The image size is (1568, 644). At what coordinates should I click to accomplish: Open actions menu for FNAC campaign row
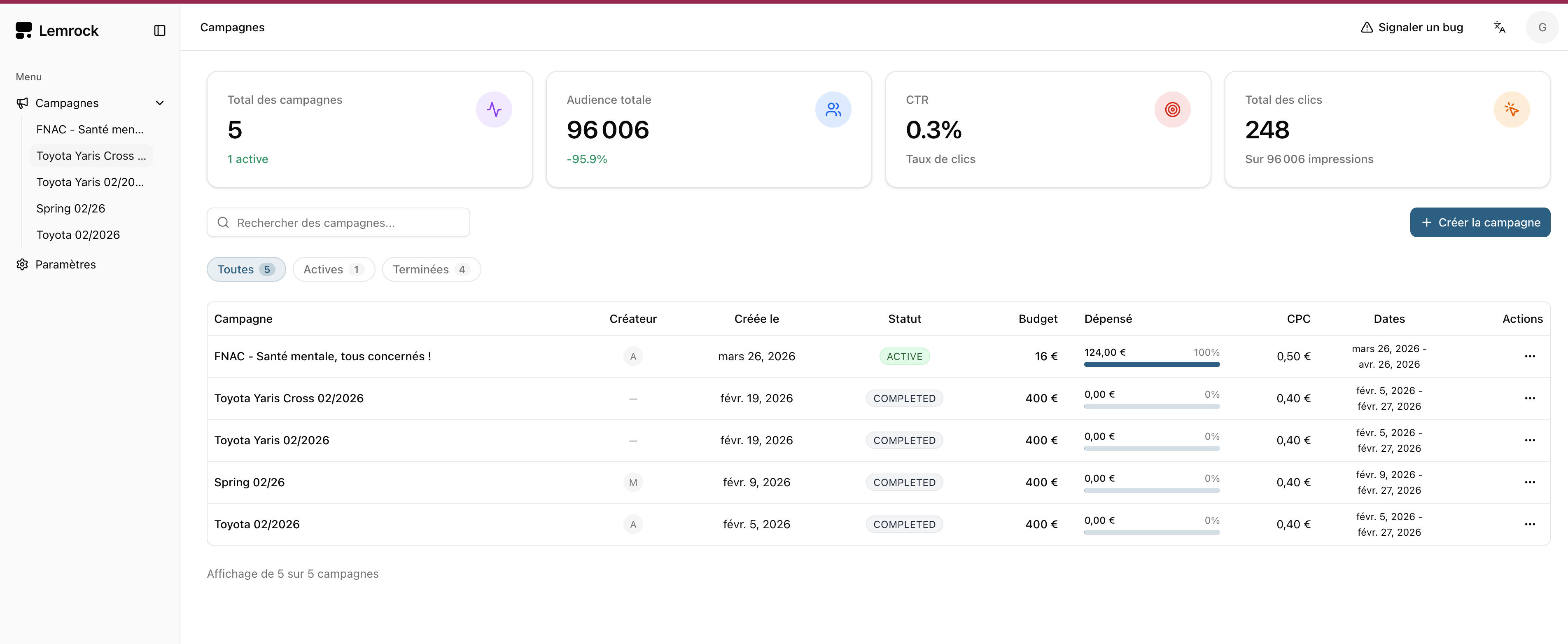tap(1530, 356)
